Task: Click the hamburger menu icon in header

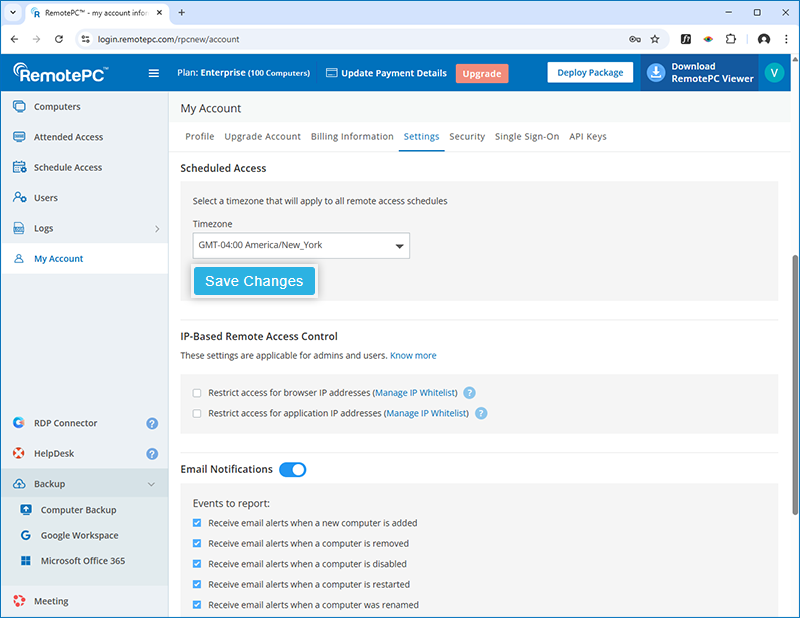Action: (153, 73)
